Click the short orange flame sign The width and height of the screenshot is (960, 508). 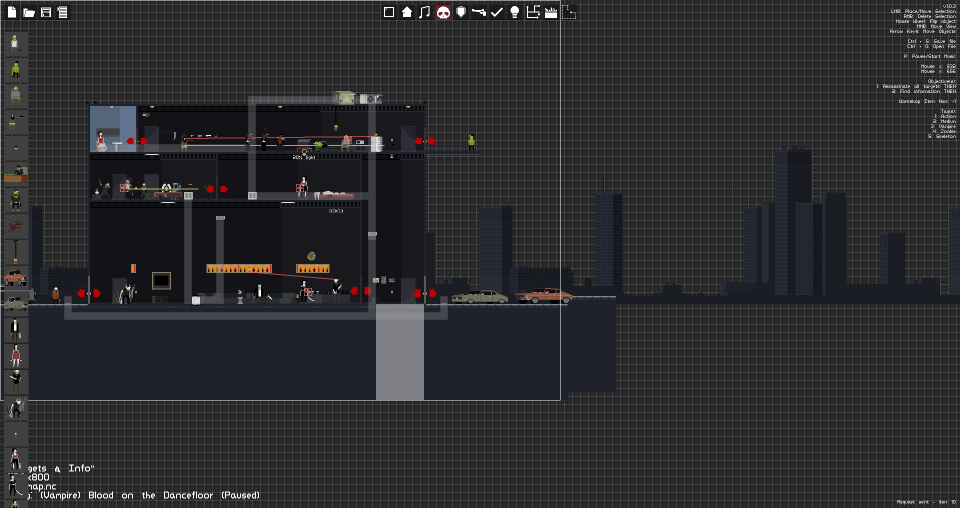[x=313, y=269]
